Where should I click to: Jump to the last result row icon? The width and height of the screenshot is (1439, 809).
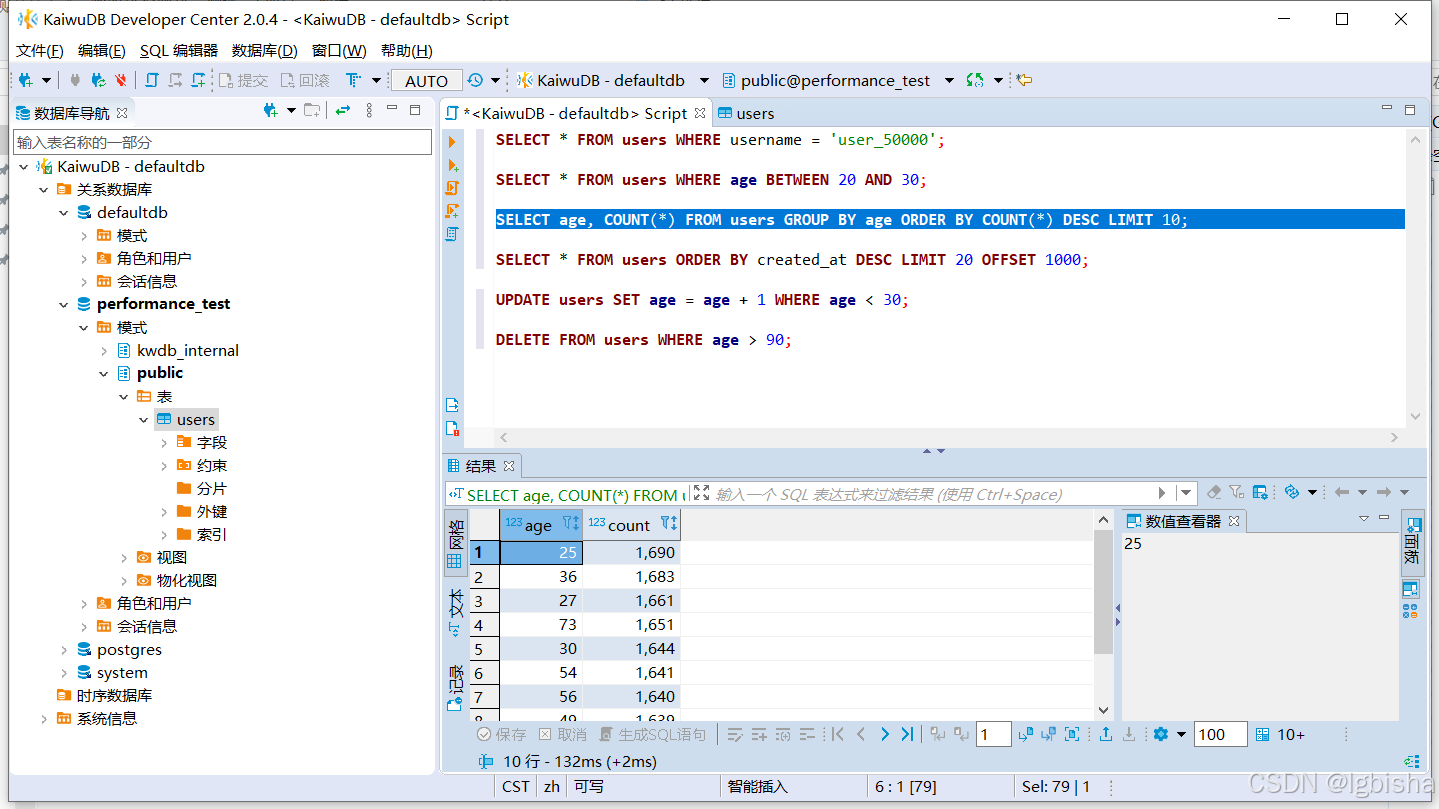[907, 734]
